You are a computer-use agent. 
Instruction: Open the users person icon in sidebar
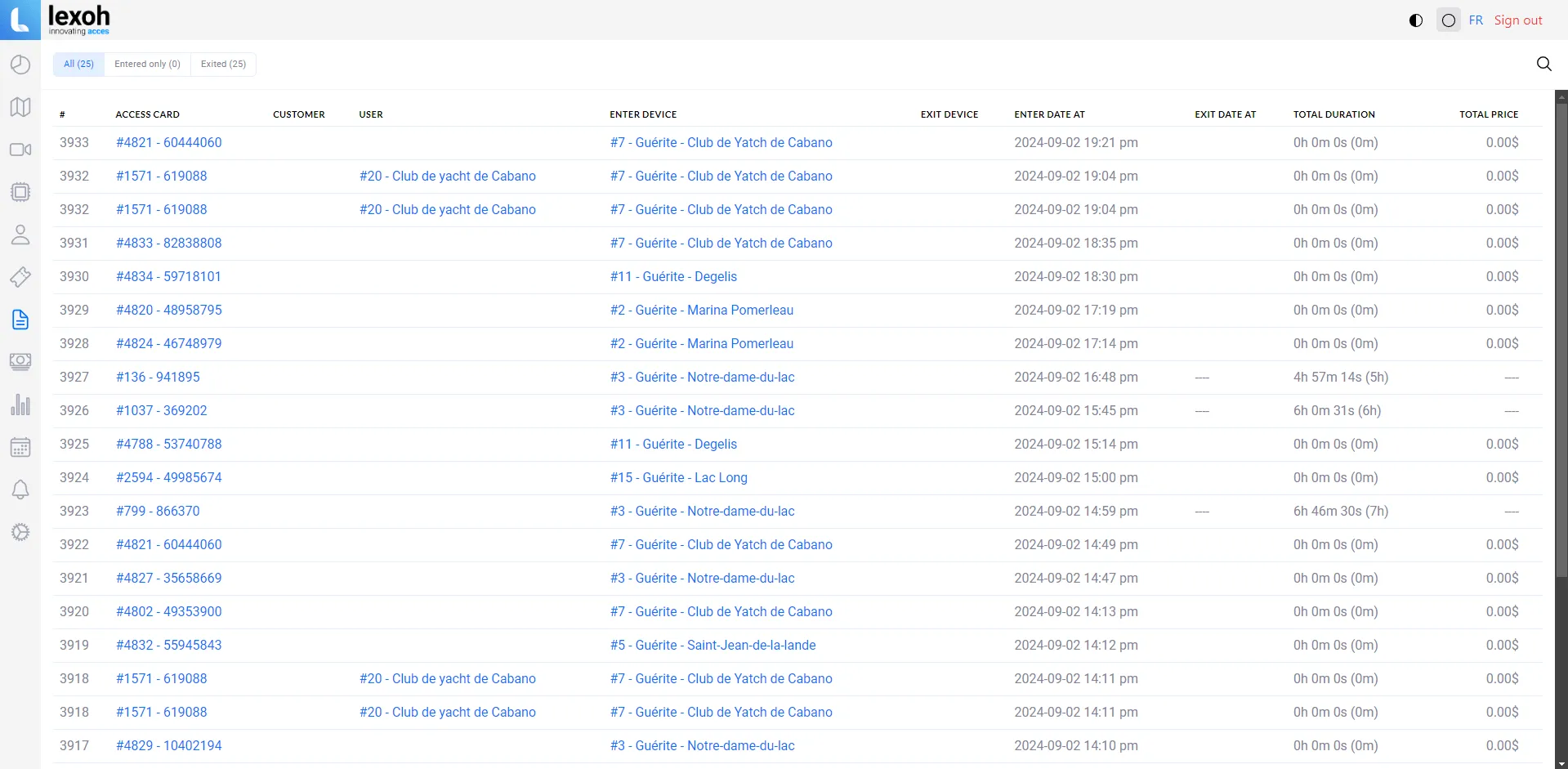click(x=20, y=235)
